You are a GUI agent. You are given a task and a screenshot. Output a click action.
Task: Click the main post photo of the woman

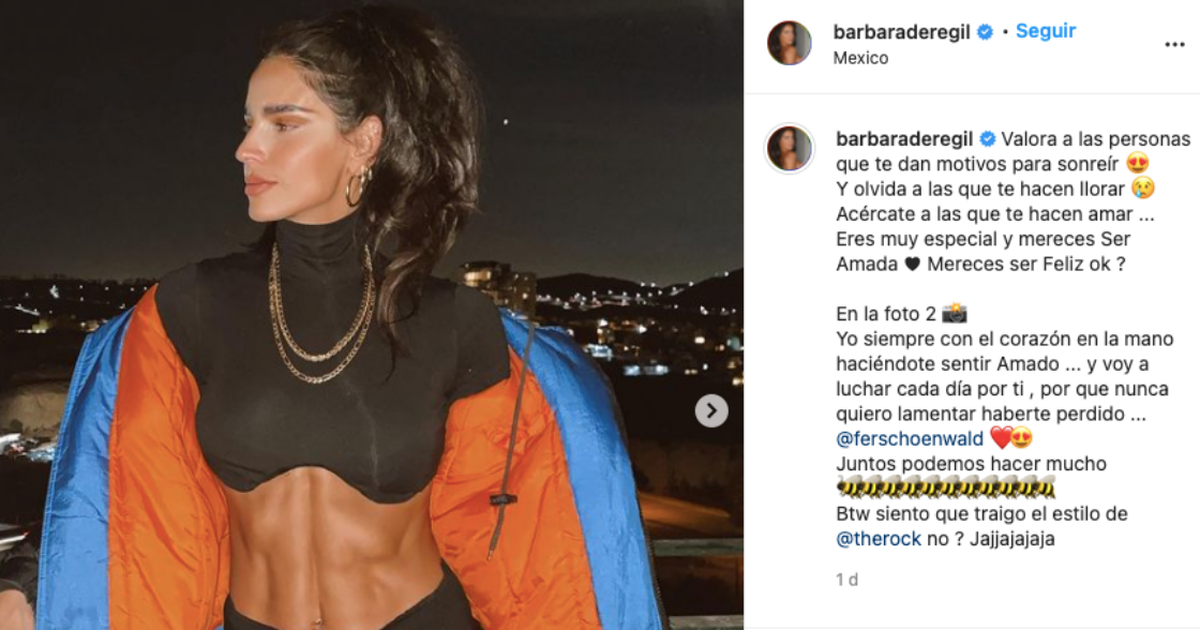371,315
